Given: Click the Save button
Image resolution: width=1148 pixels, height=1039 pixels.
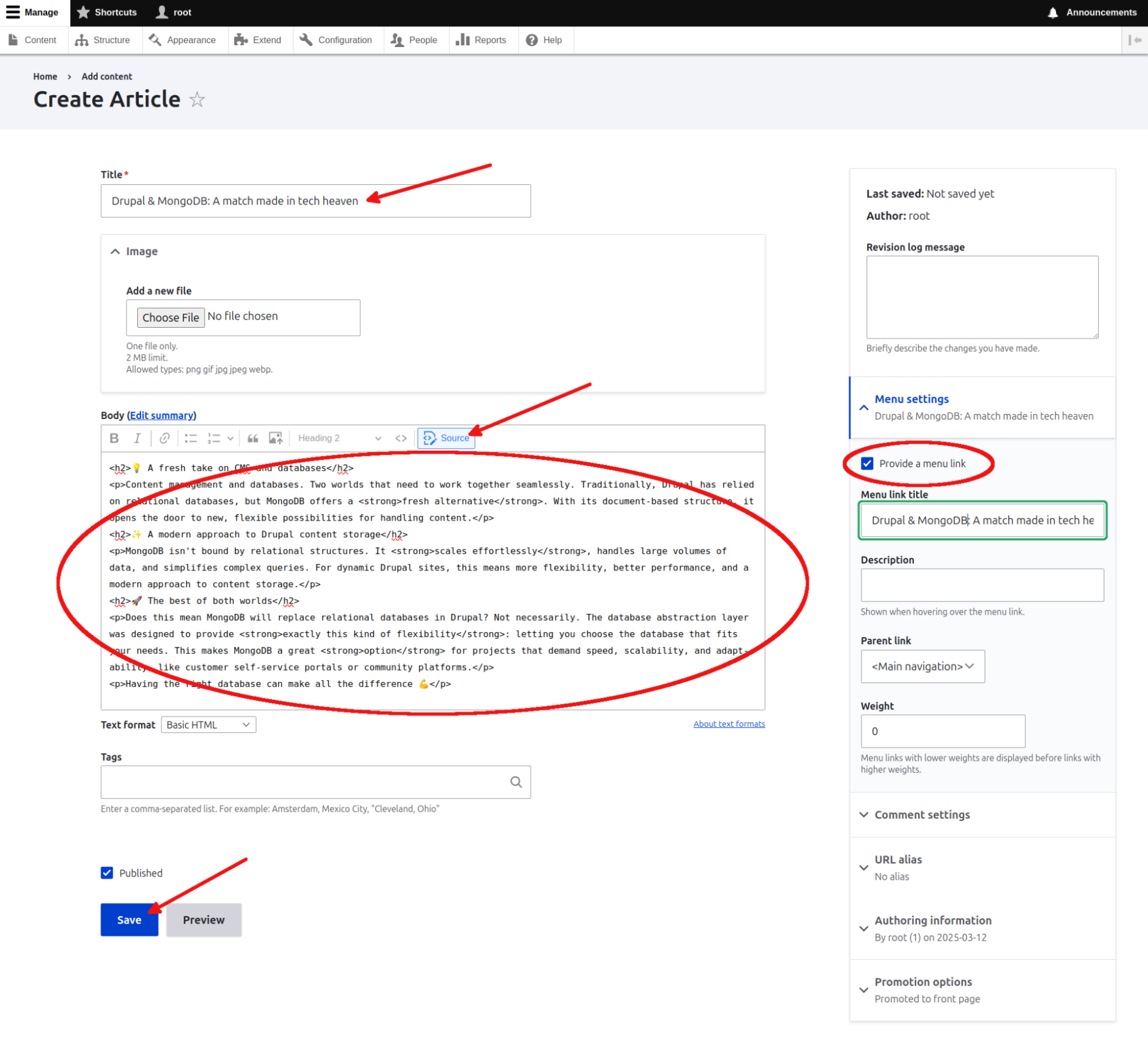Looking at the screenshot, I should pyautogui.click(x=129, y=920).
